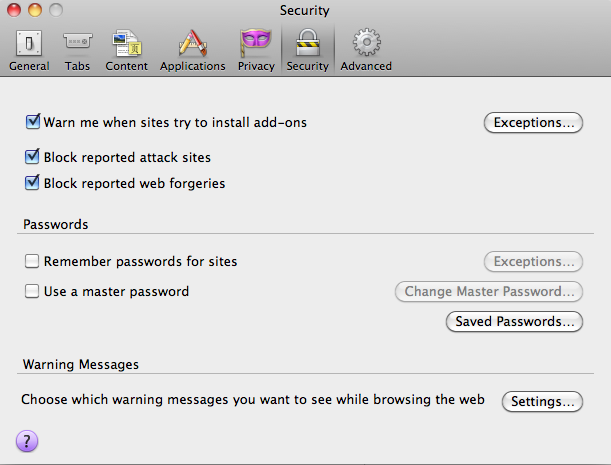The image size is (611, 465).
Task: Check Use a master password
Action: pos(32,291)
